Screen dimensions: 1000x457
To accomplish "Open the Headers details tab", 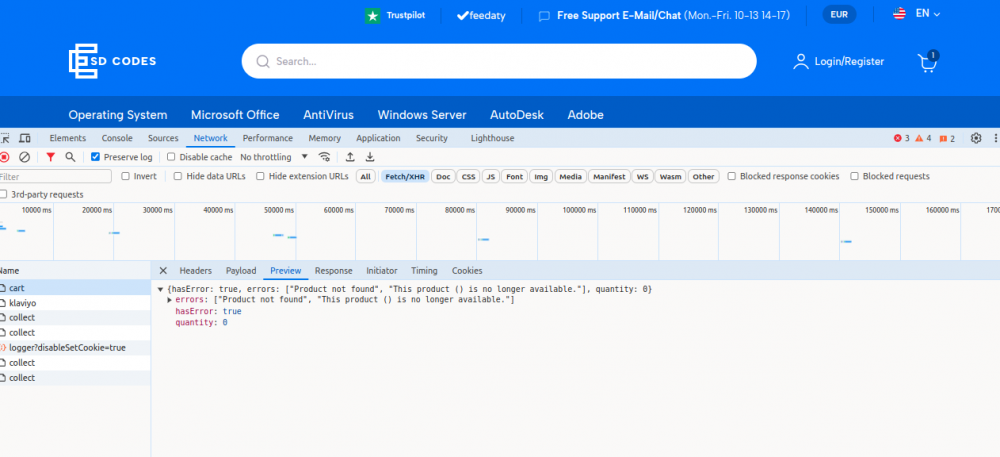I will [196, 271].
